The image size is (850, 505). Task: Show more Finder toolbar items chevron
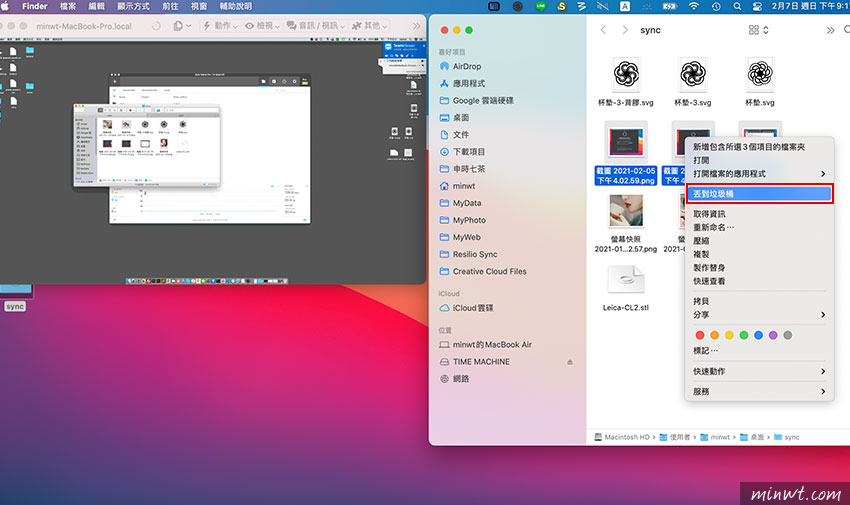(830, 30)
